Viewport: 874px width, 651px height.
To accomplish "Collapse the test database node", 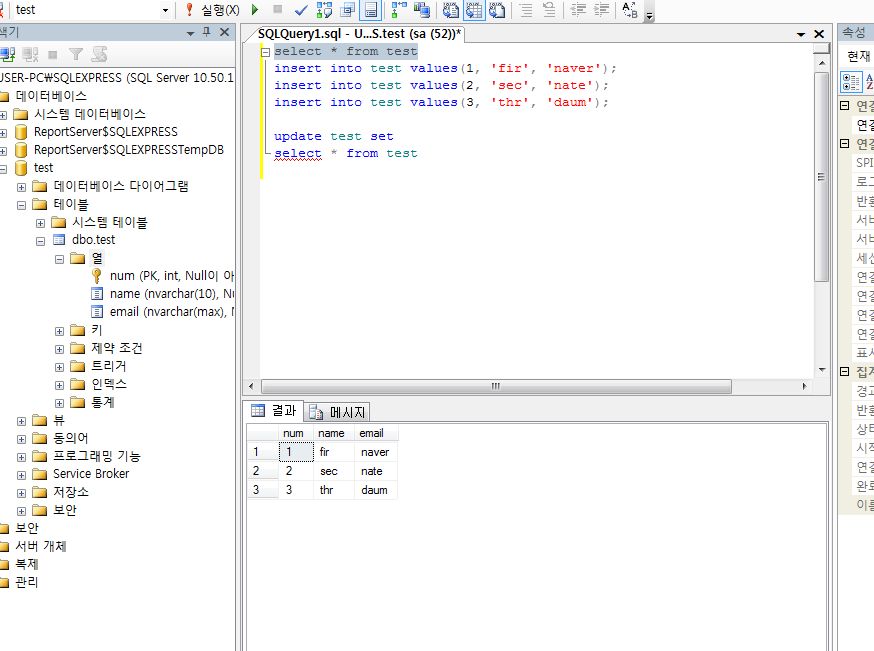I will tap(3, 169).
